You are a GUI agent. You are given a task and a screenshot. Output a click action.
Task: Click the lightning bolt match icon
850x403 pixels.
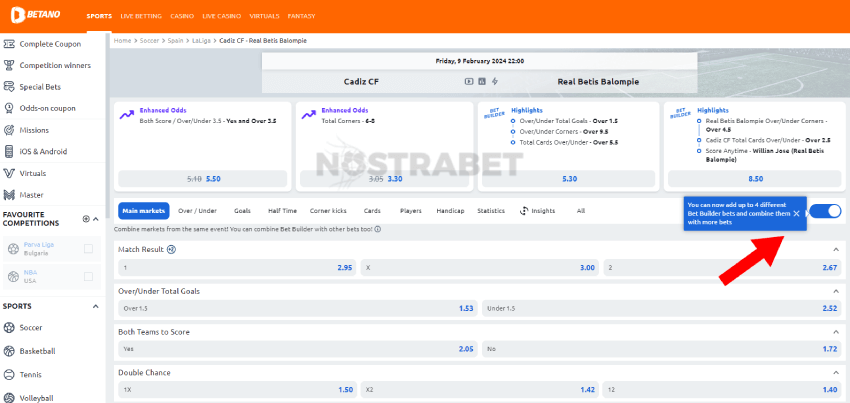[495, 81]
